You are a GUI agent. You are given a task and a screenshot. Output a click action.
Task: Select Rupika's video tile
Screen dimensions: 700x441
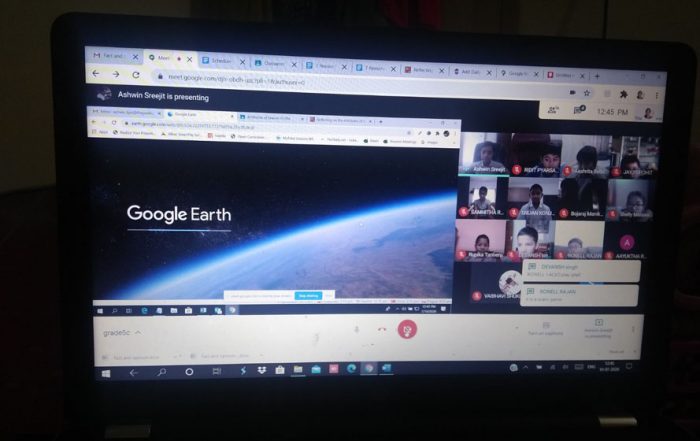481,240
